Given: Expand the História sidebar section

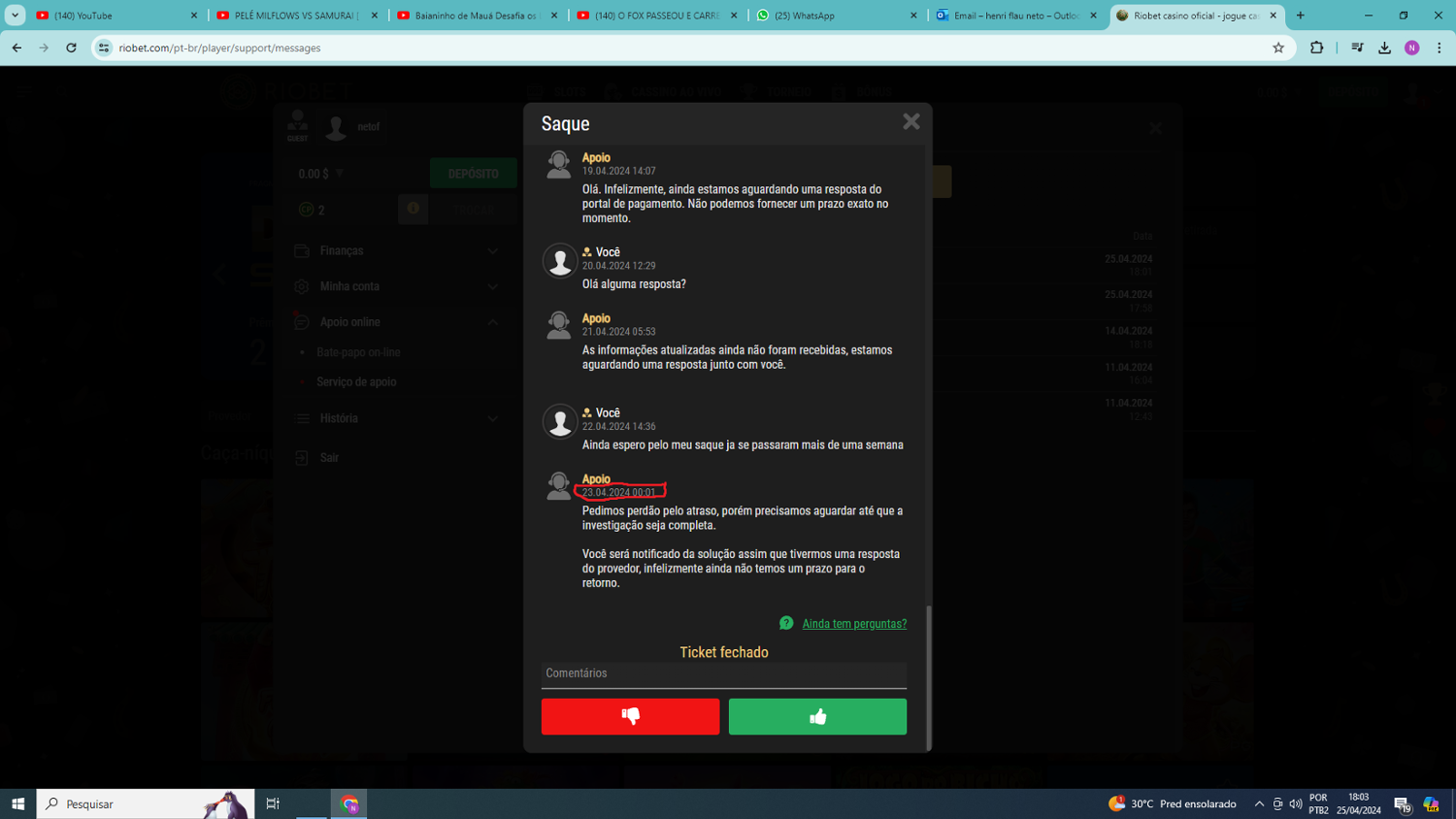Looking at the screenshot, I should [492, 418].
